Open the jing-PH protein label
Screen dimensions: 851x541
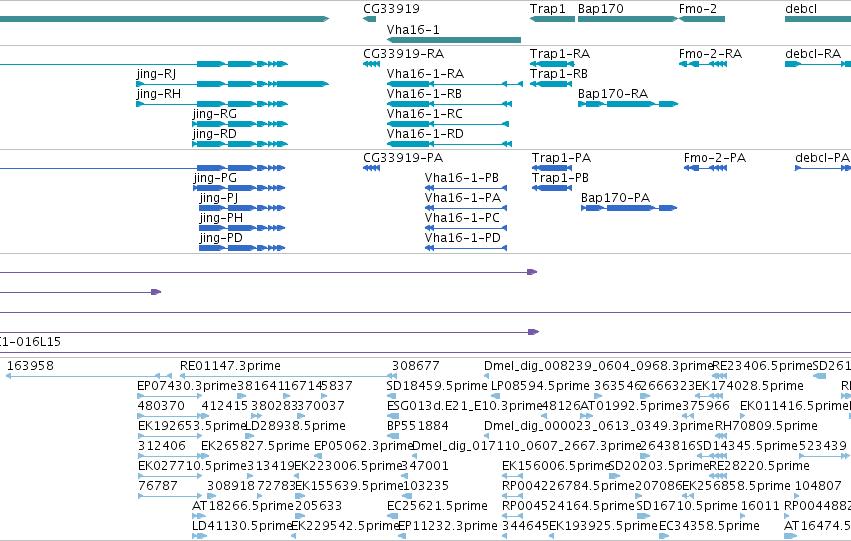[x=221, y=218]
